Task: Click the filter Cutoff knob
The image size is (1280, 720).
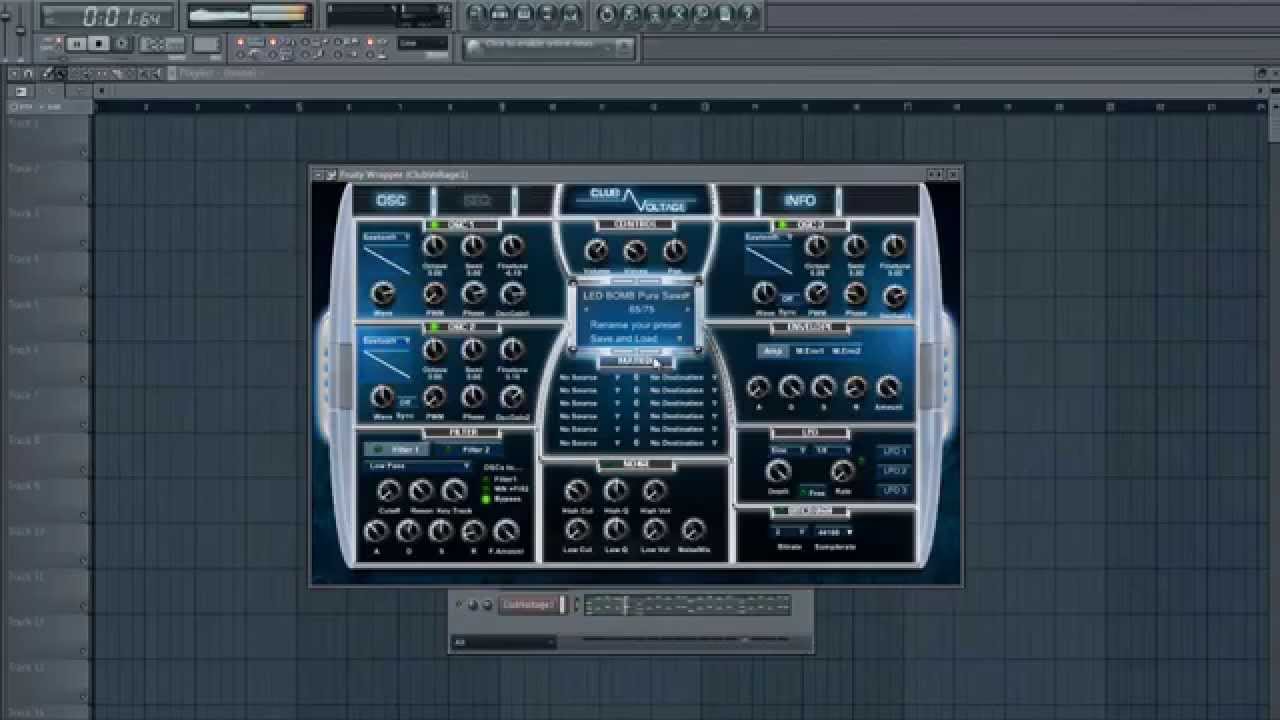Action: [388, 490]
